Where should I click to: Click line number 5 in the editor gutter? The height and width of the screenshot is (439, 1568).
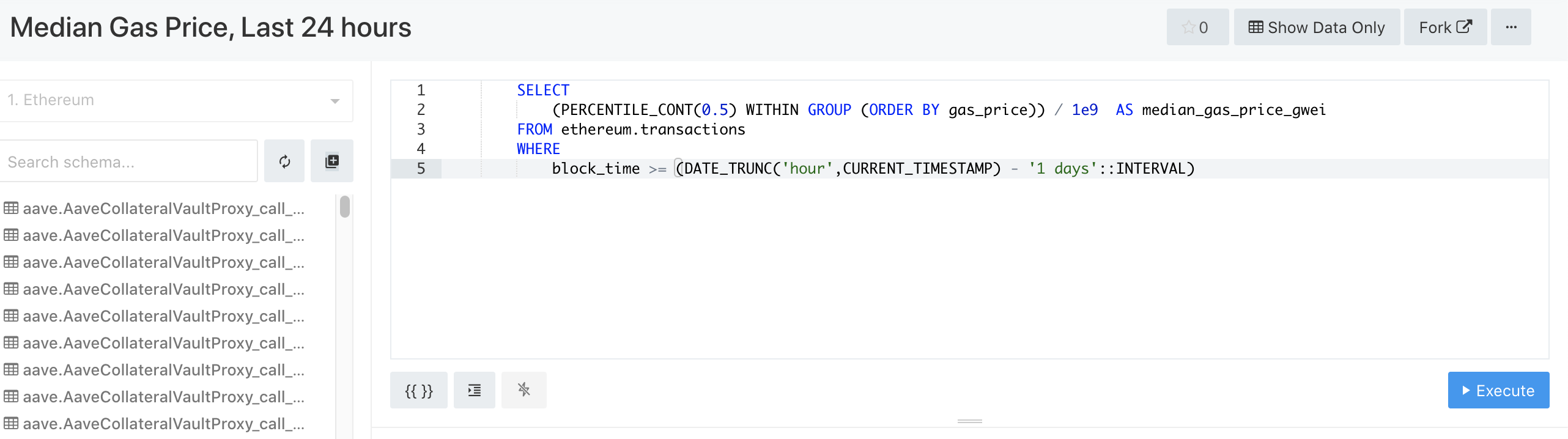click(x=421, y=169)
